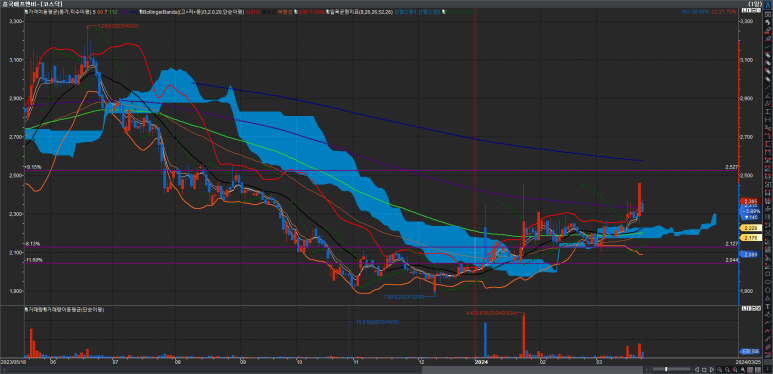Click the 1,911 low price annotation
Image resolution: width=773 pixels, height=374 pixels.
[x=404, y=297]
